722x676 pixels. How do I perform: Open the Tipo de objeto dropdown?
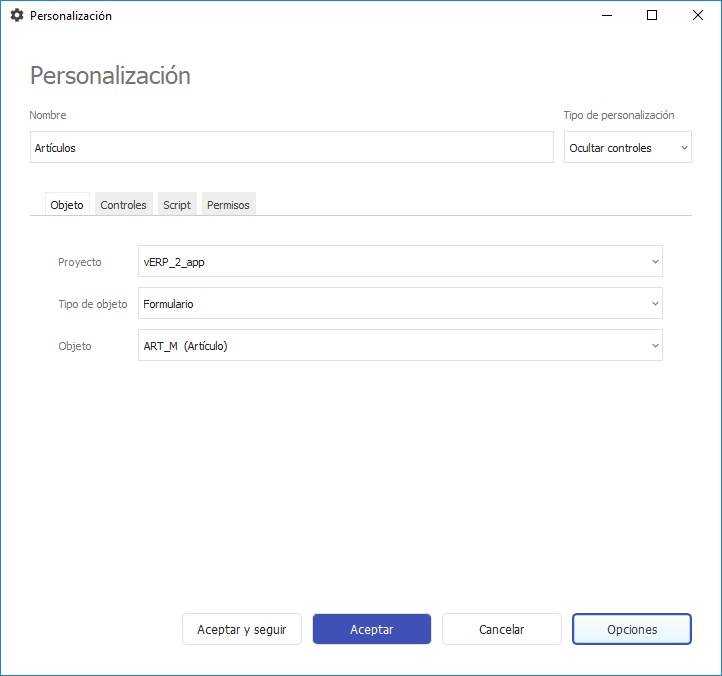point(400,303)
